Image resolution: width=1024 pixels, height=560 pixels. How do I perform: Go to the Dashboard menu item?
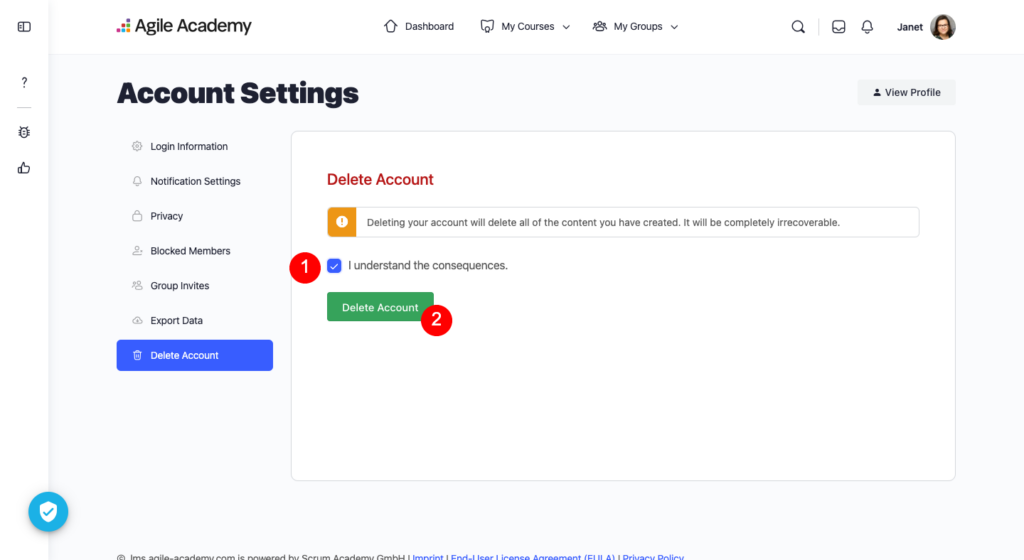(x=419, y=27)
